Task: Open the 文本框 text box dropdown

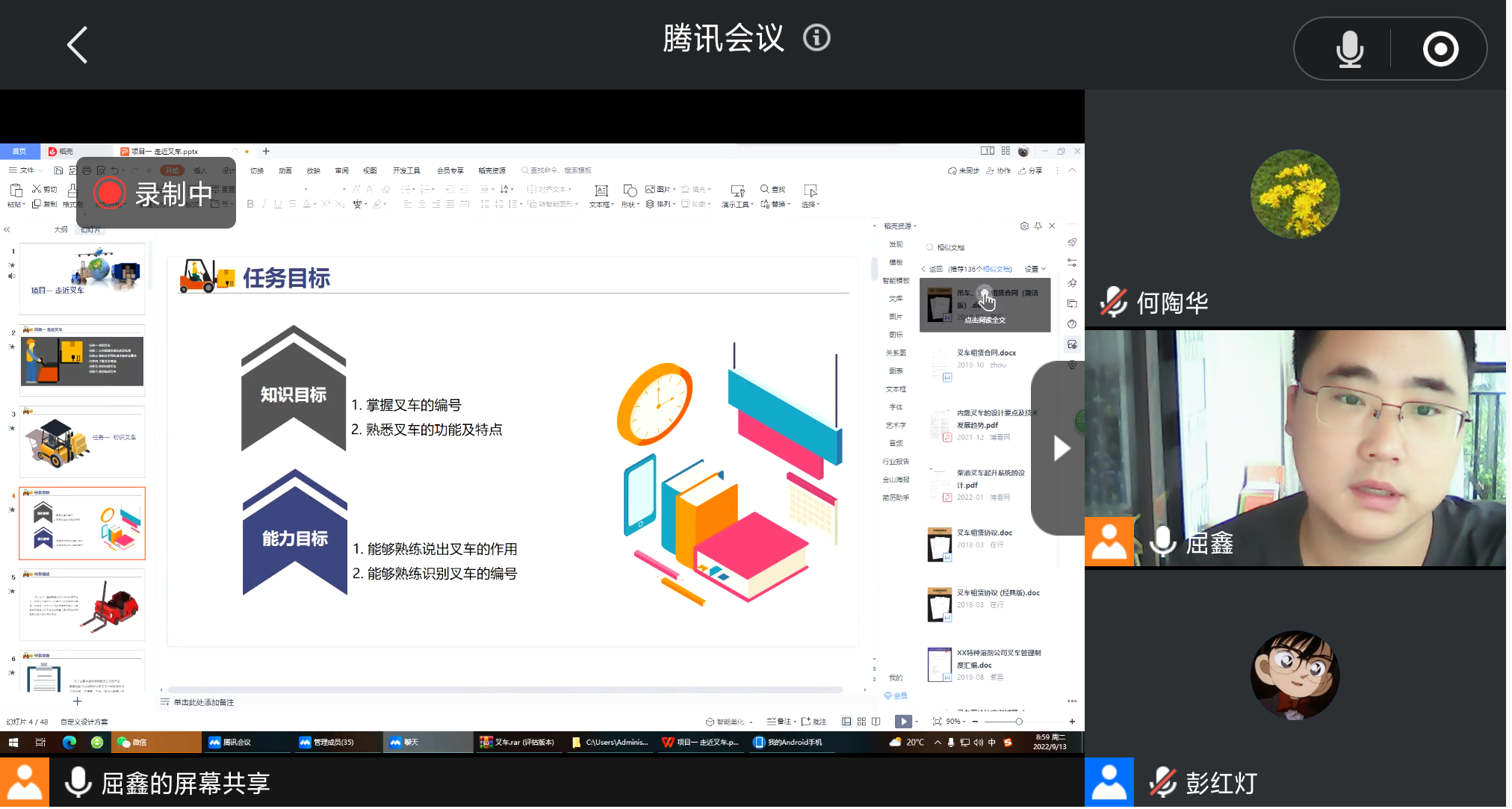Action: pyautogui.click(x=601, y=196)
